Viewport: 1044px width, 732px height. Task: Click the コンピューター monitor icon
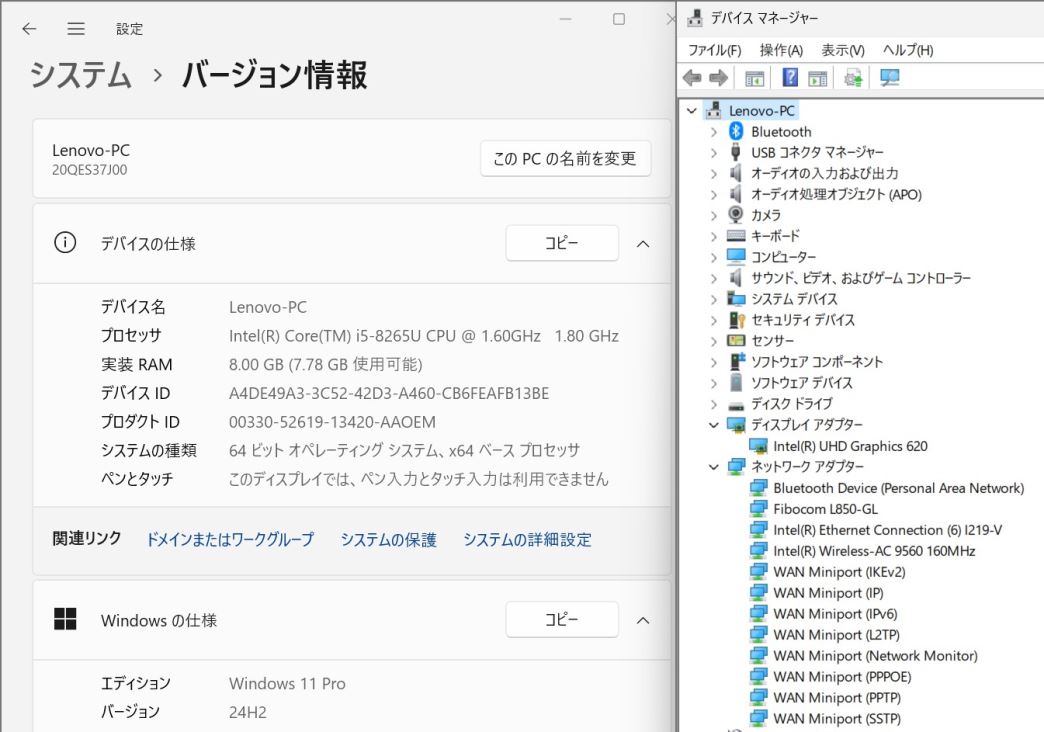pyautogui.click(x=736, y=256)
